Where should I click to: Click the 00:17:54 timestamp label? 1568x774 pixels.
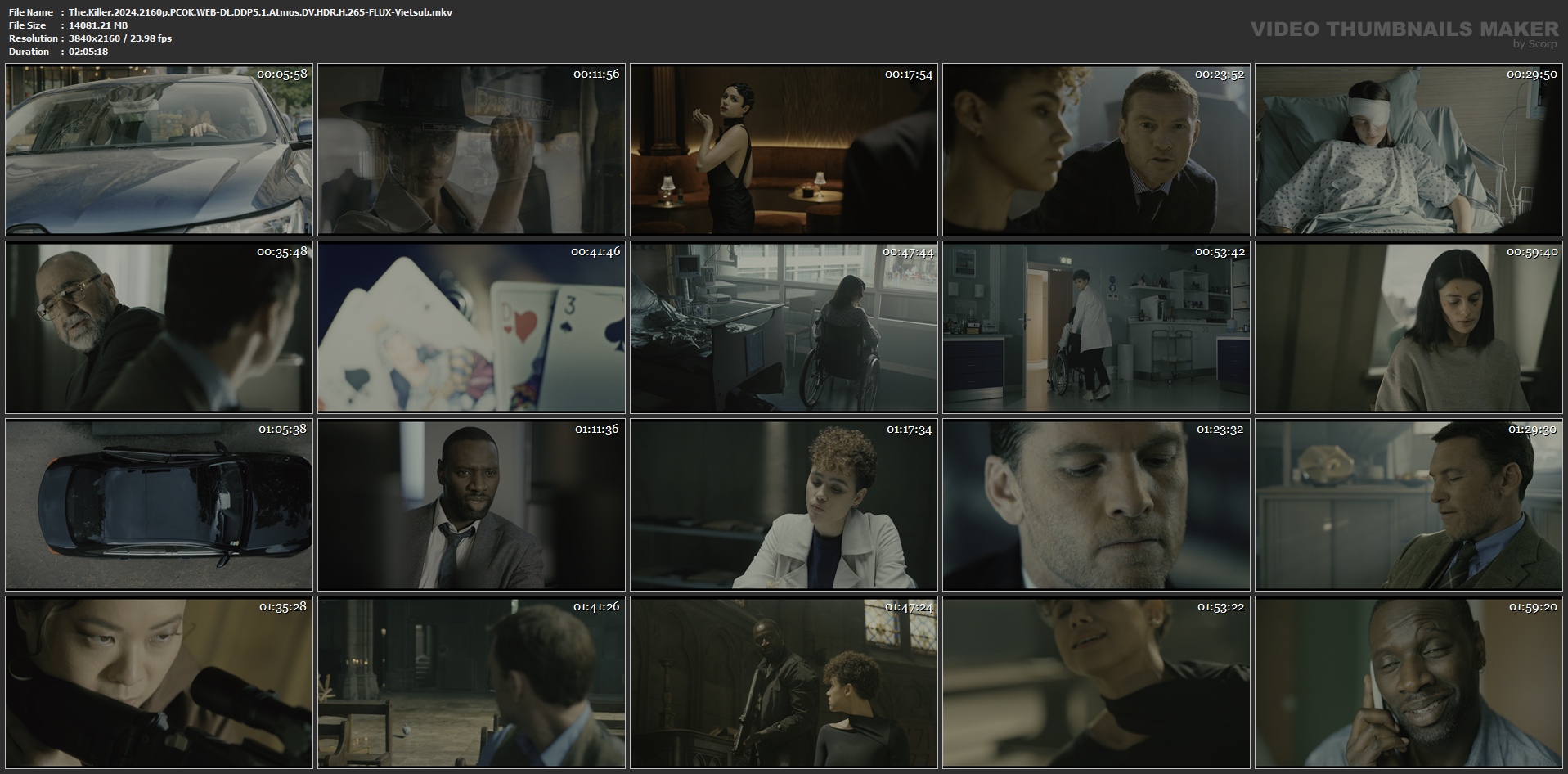[x=909, y=74]
